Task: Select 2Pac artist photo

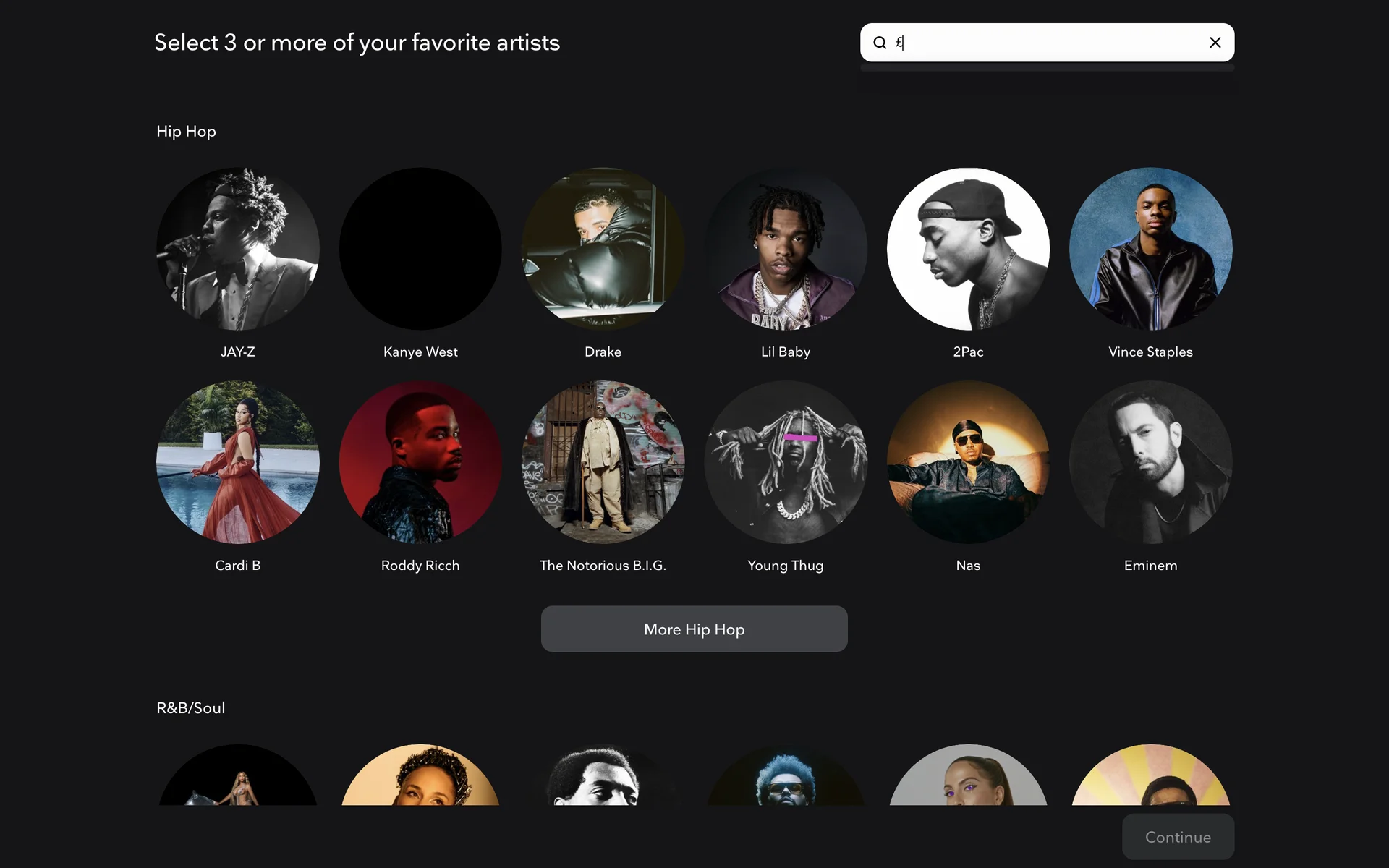Action: click(968, 249)
